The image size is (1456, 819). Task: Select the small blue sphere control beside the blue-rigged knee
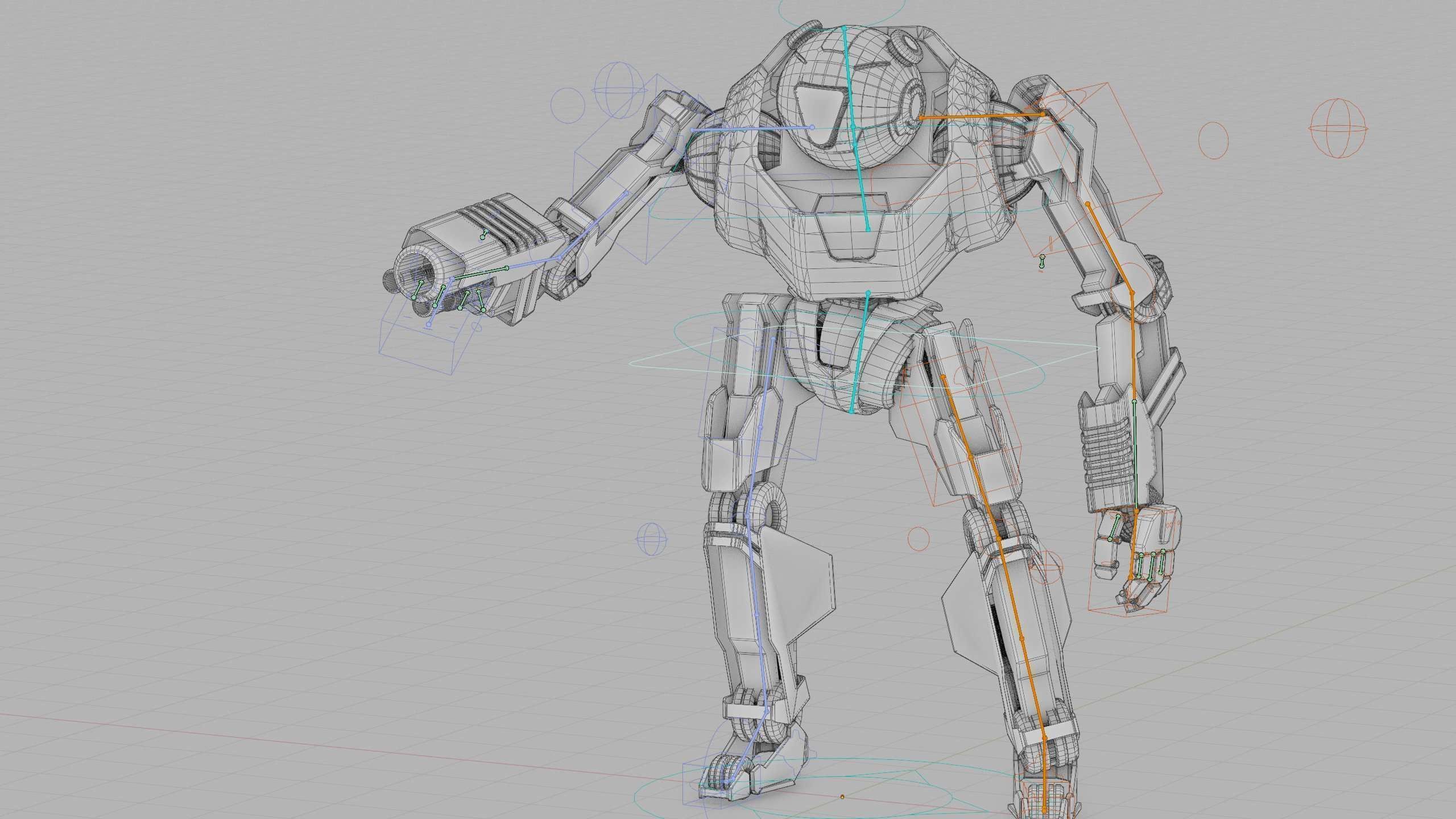point(651,539)
